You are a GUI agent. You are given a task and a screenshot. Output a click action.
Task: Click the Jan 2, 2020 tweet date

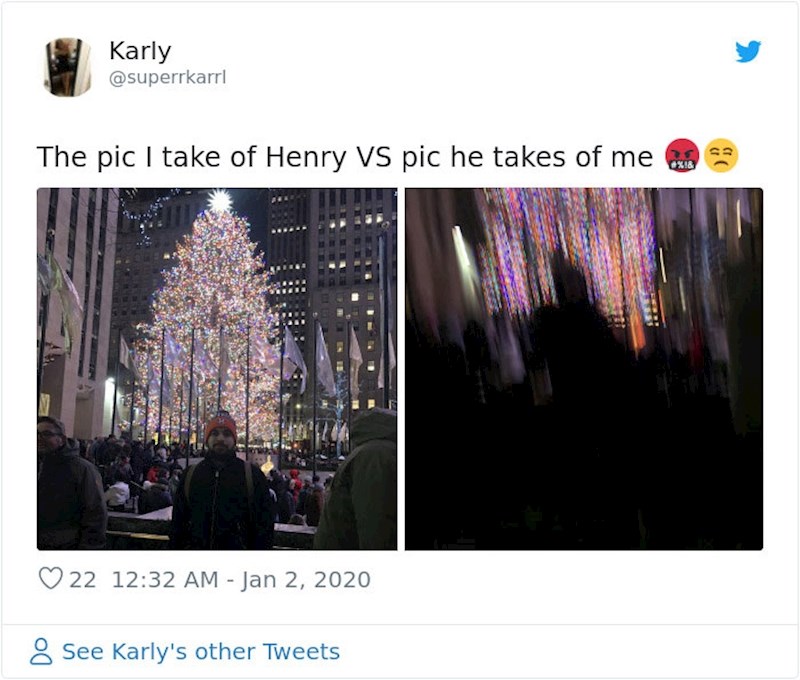(x=304, y=579)
